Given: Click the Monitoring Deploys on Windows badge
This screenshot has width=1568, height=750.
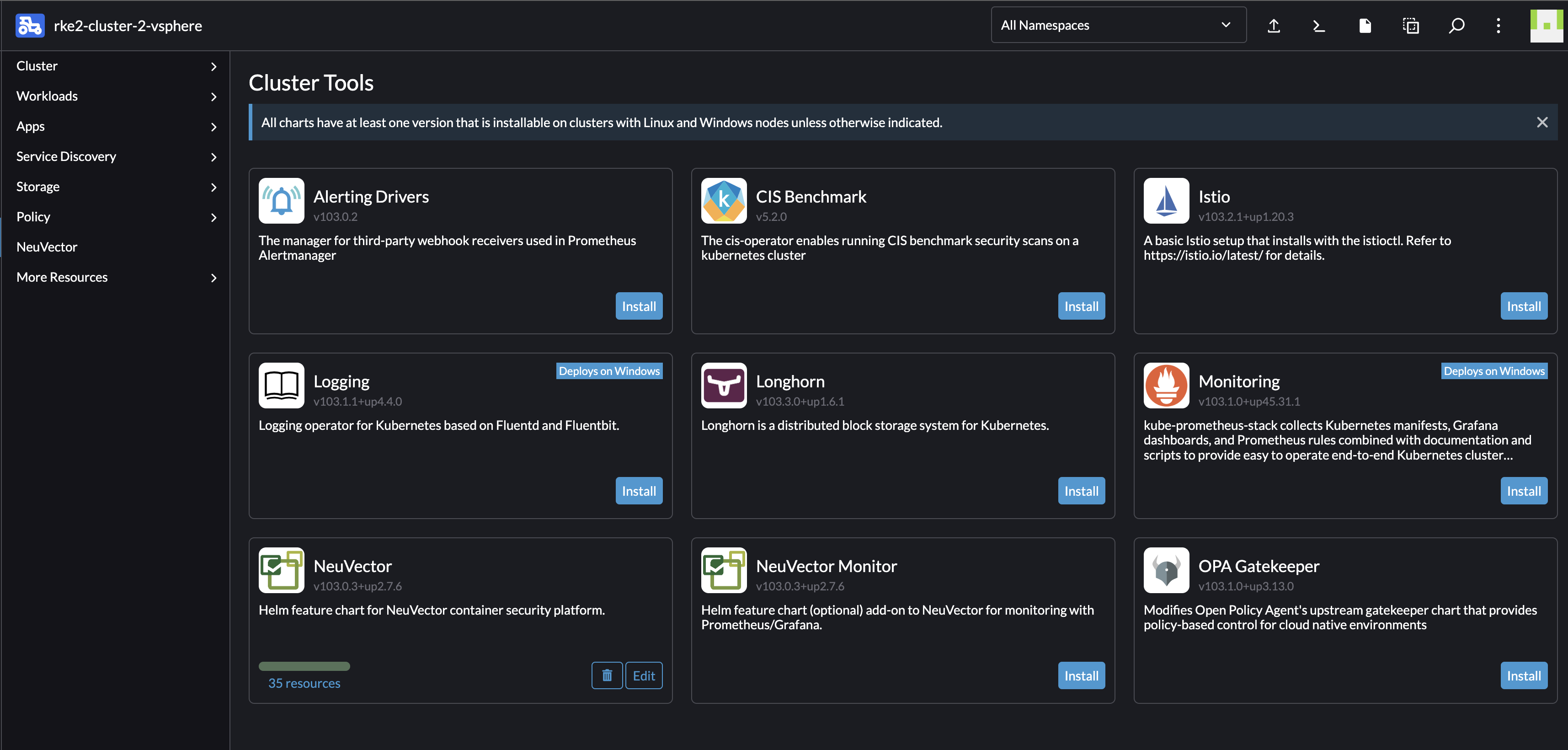Looking at the screenshot, I should (1494, 371).
